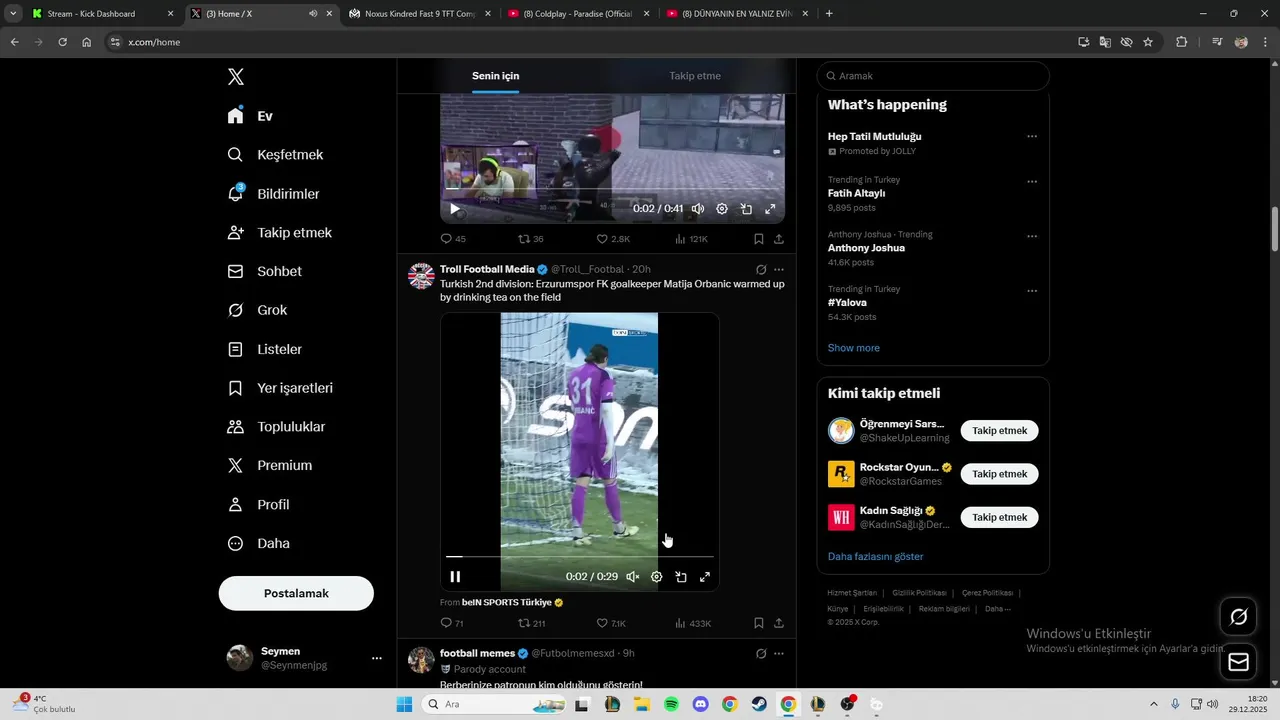Click Daha fazlasını göster link
1280x720 pixels.
tap(876, 556)
